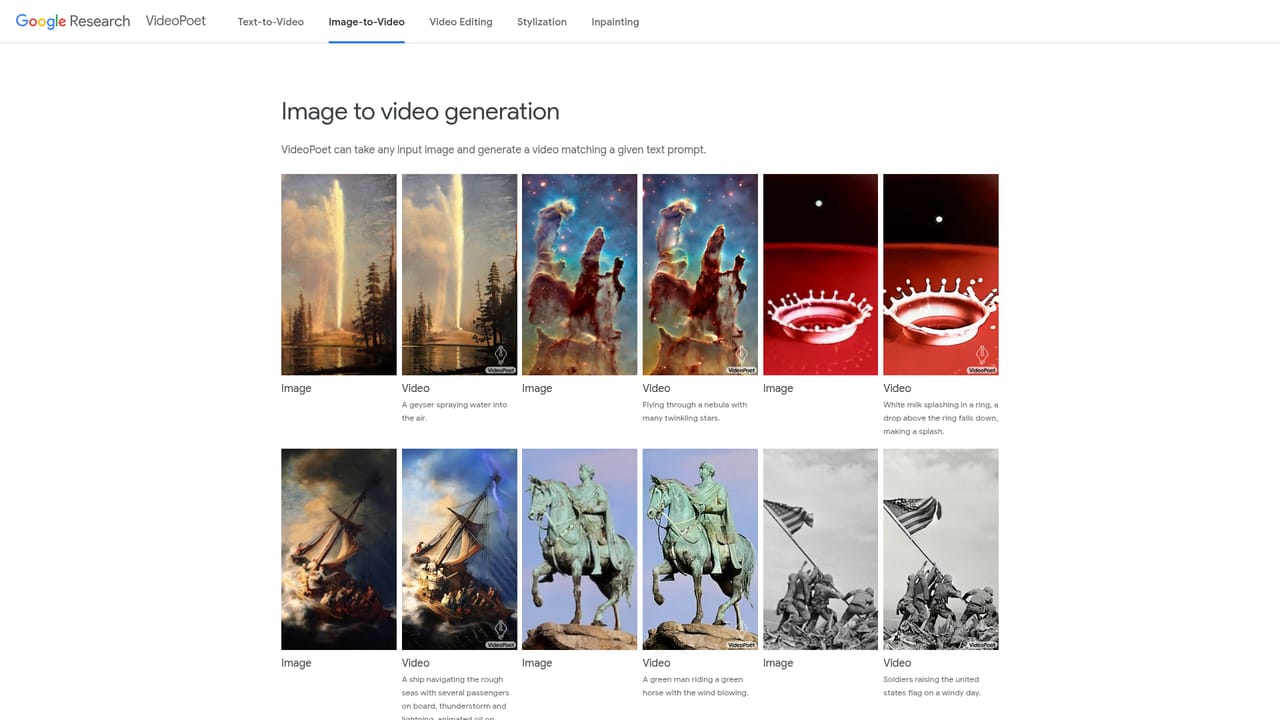This screenshot has height=720, width=1280.
Task: Click the "Video" label above the soldiers caption
Action: (897, 663)
